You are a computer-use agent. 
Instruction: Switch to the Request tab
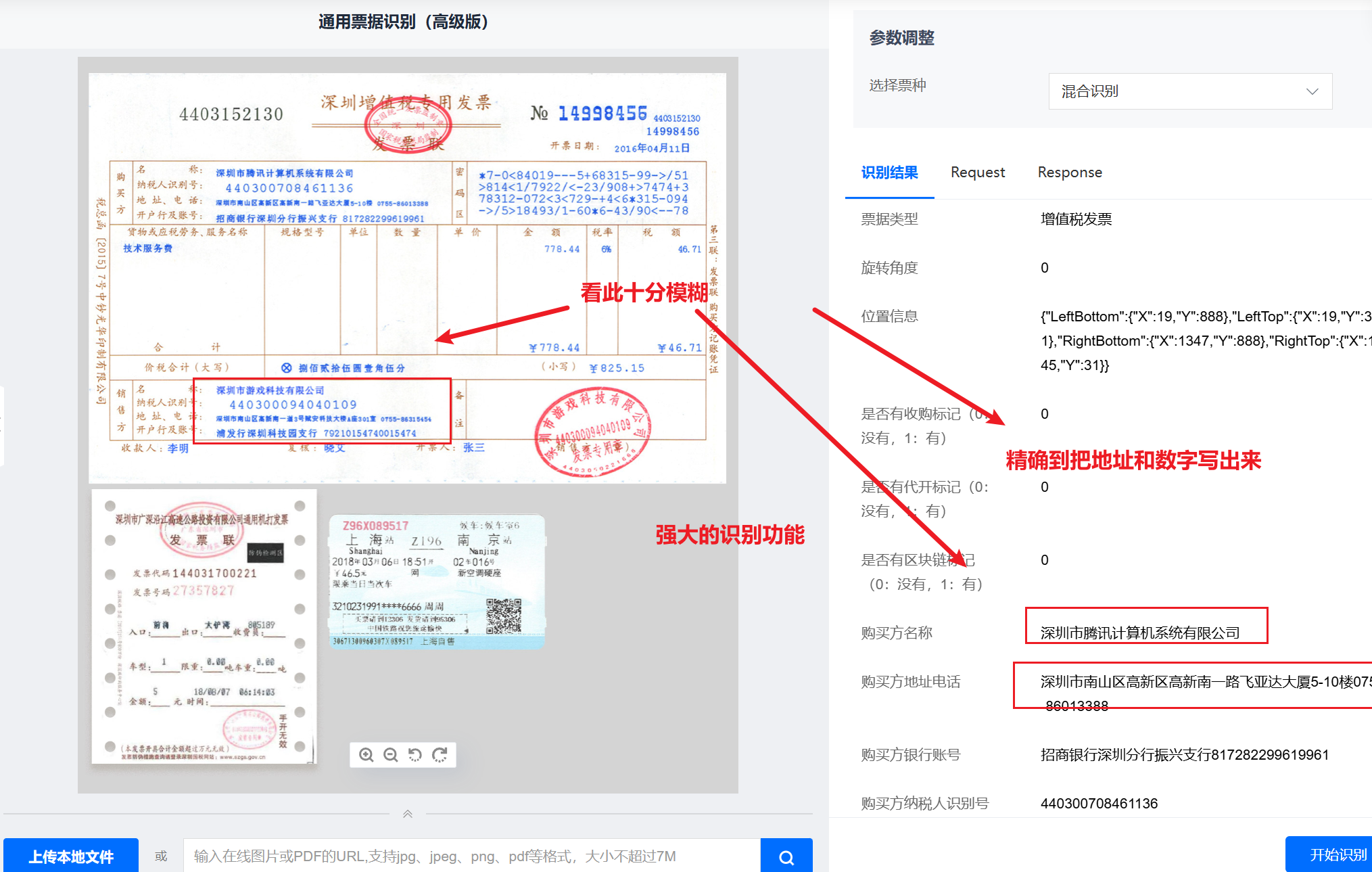click(x=977, y=173)
